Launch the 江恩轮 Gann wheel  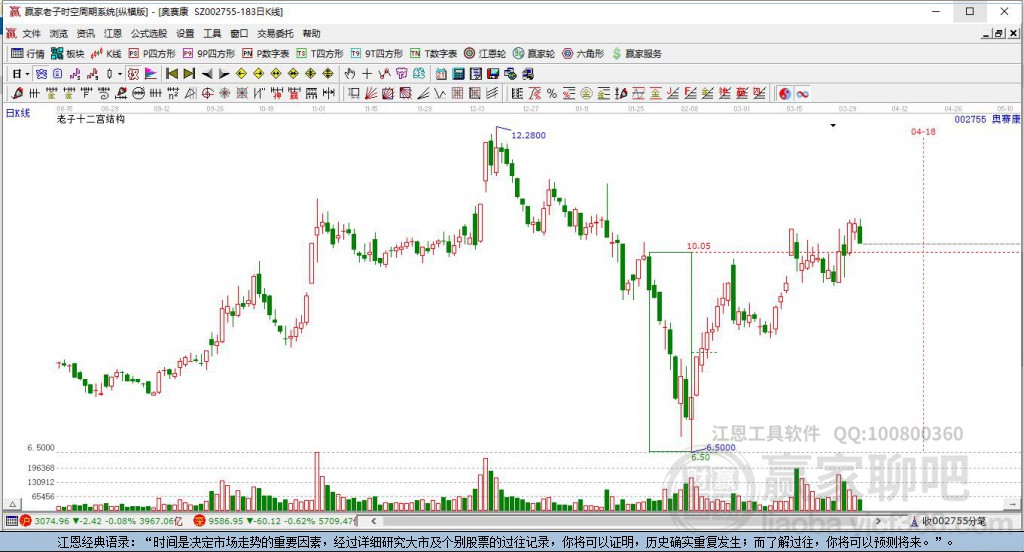[485, 54]
